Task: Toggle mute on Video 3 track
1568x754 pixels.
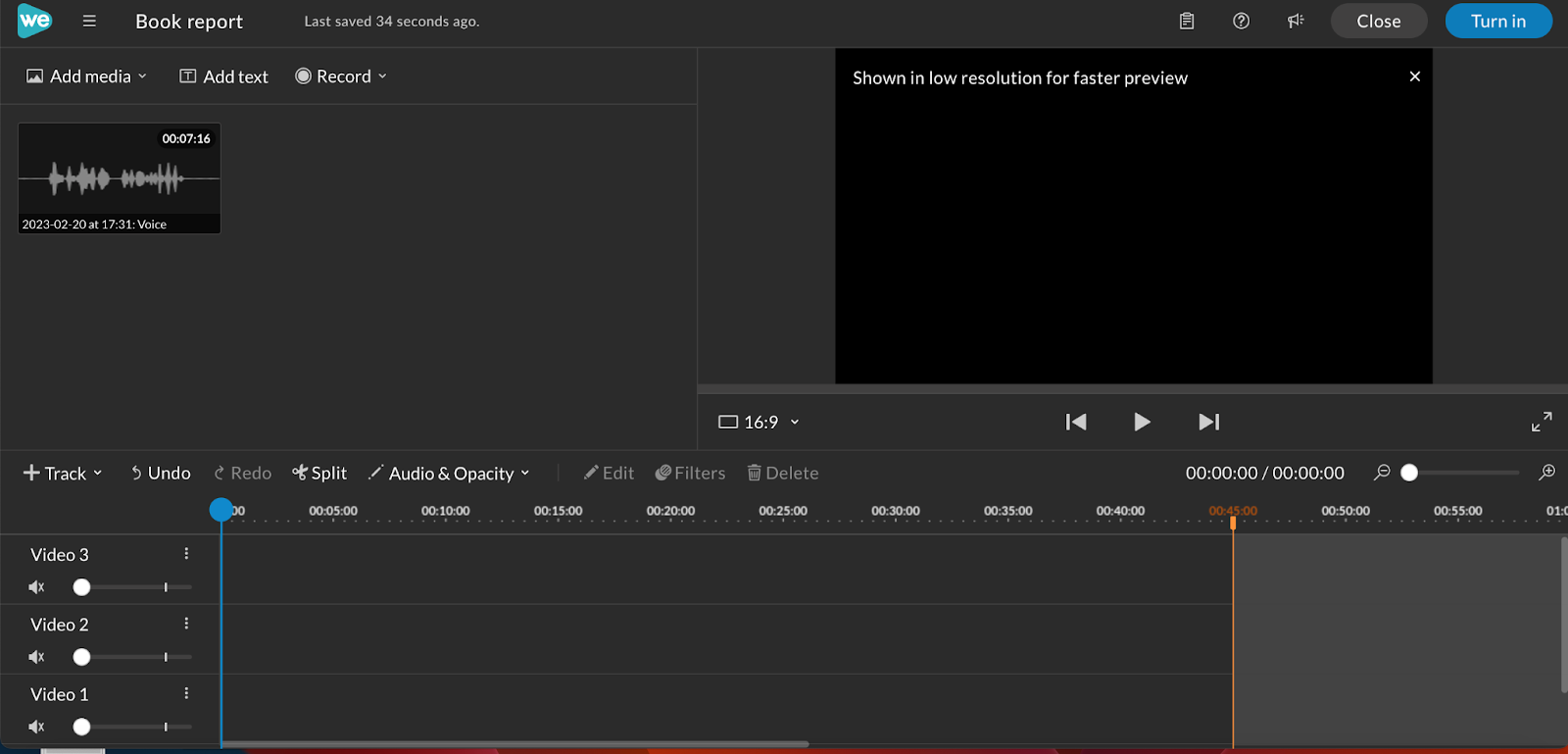Action: 36,587
